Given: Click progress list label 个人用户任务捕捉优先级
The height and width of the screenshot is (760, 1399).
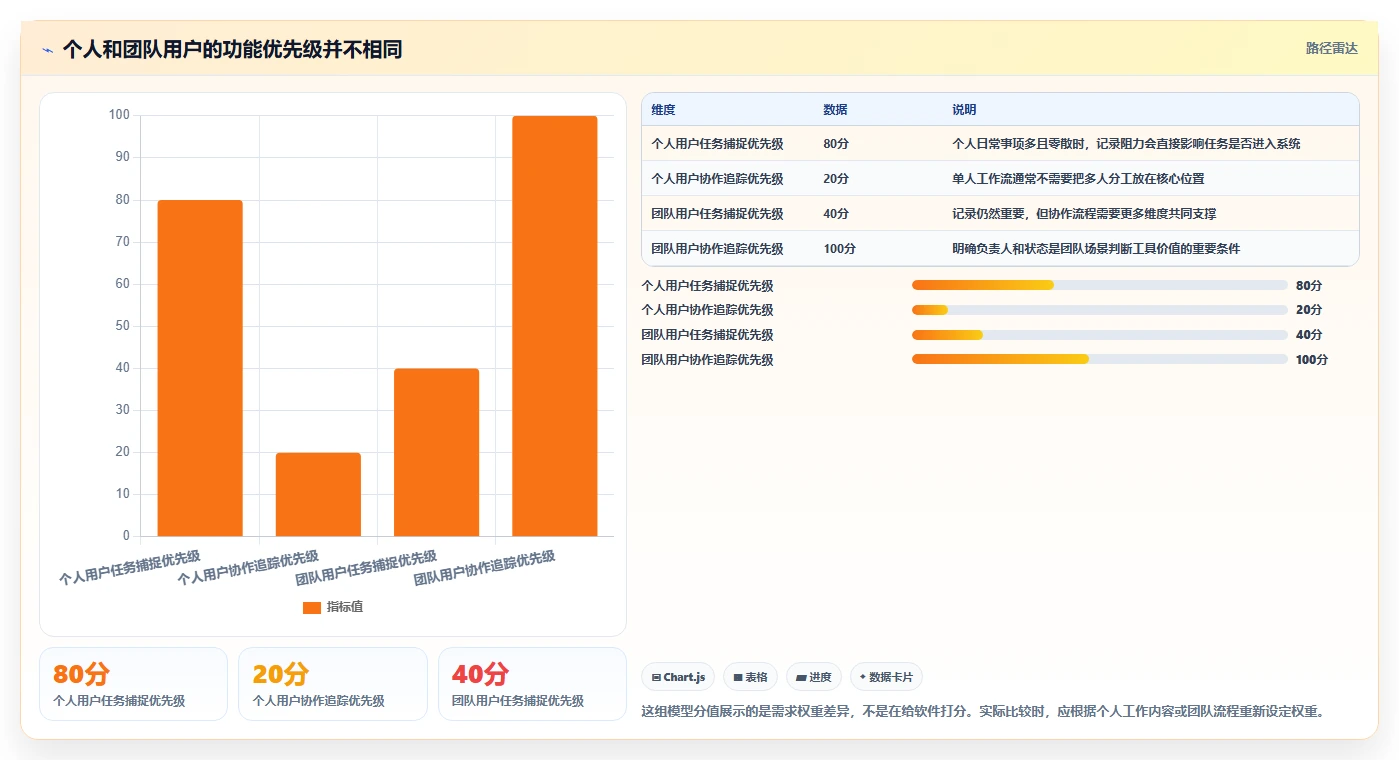Looking at the screenshot, I should (707, 286).
